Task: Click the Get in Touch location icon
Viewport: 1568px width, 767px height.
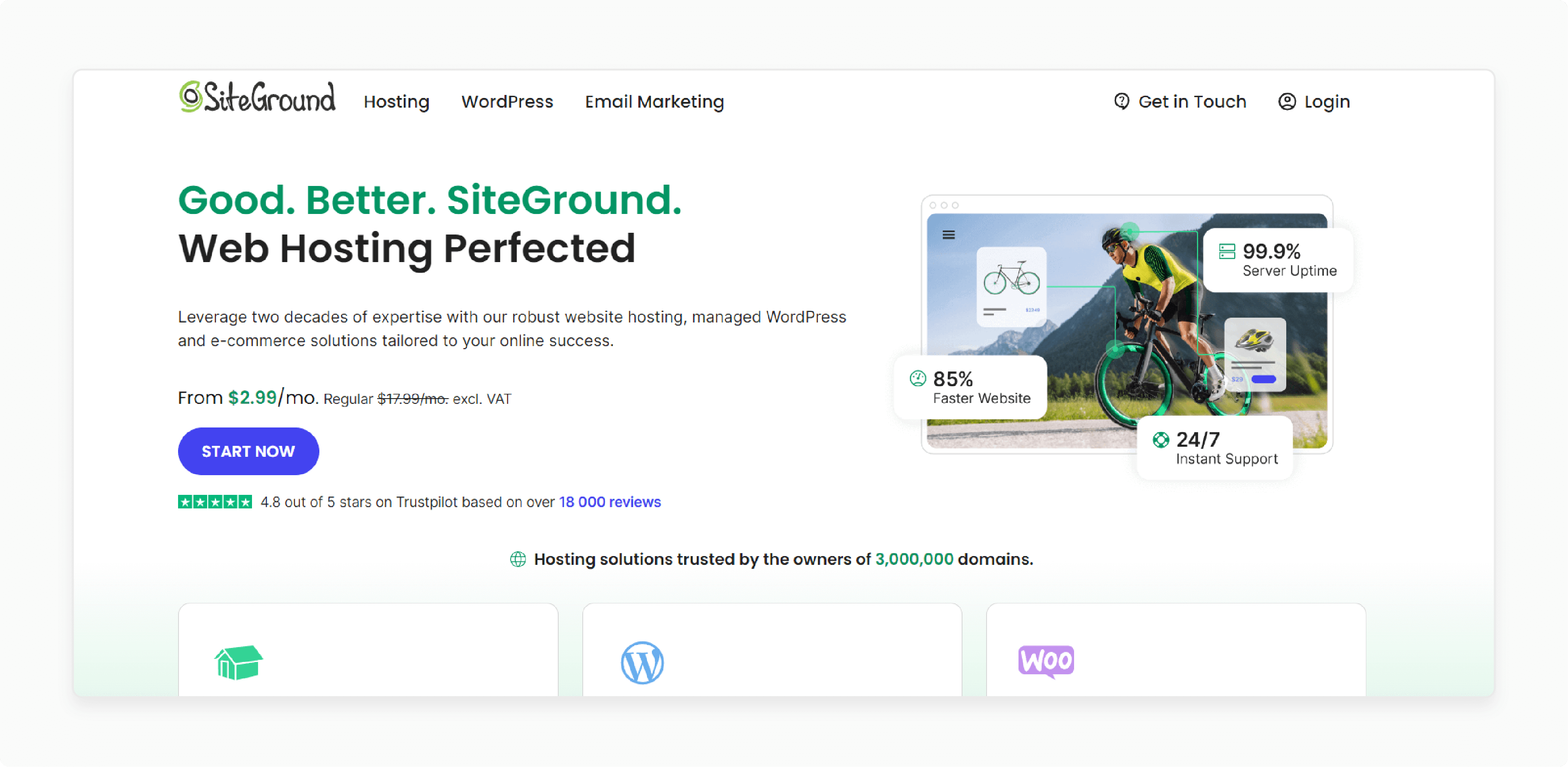Action: (x=1122, y=100)
